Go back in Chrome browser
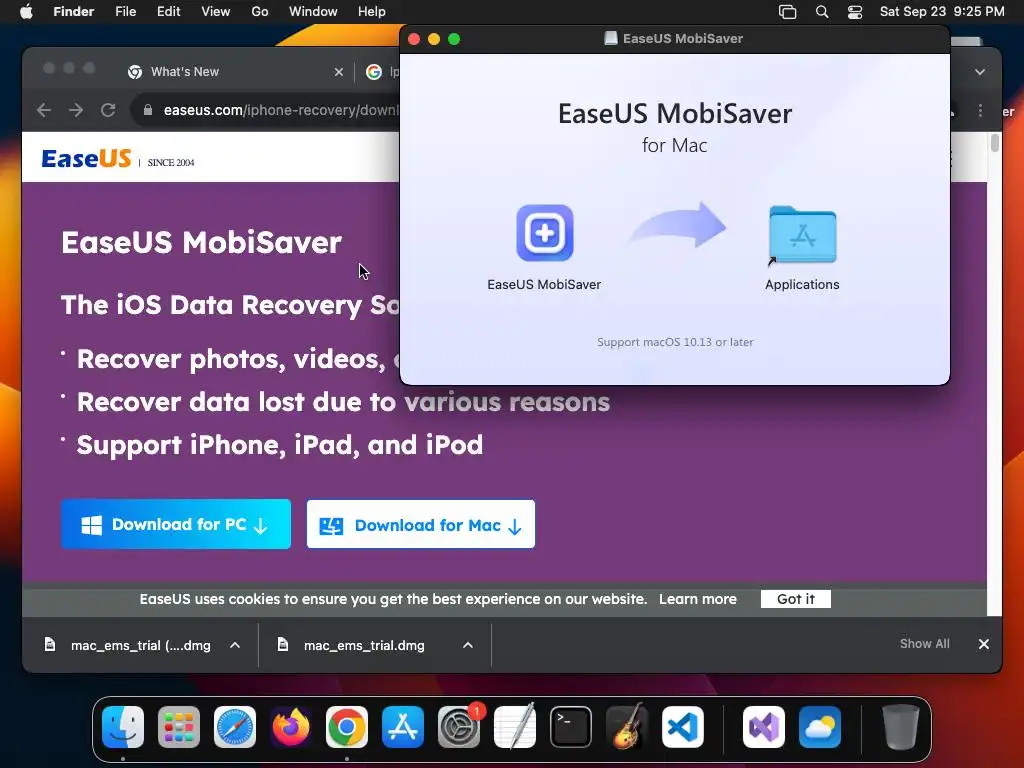The height and width of the screenshot is (768, 1024). click(x=44, y=110)
